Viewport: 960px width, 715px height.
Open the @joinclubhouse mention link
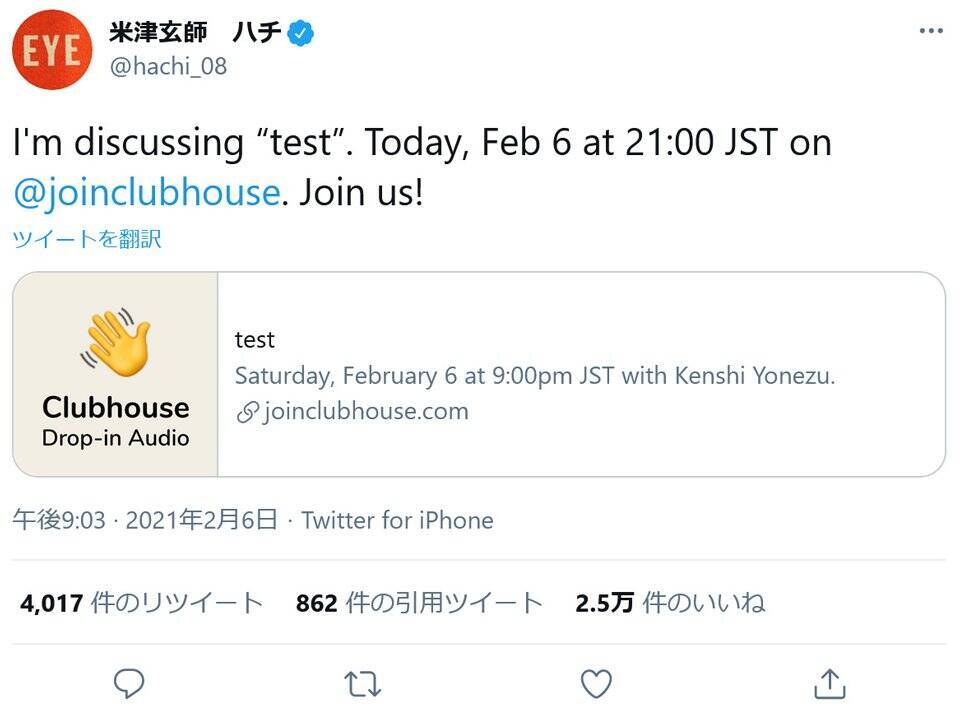tap(146, 191)
